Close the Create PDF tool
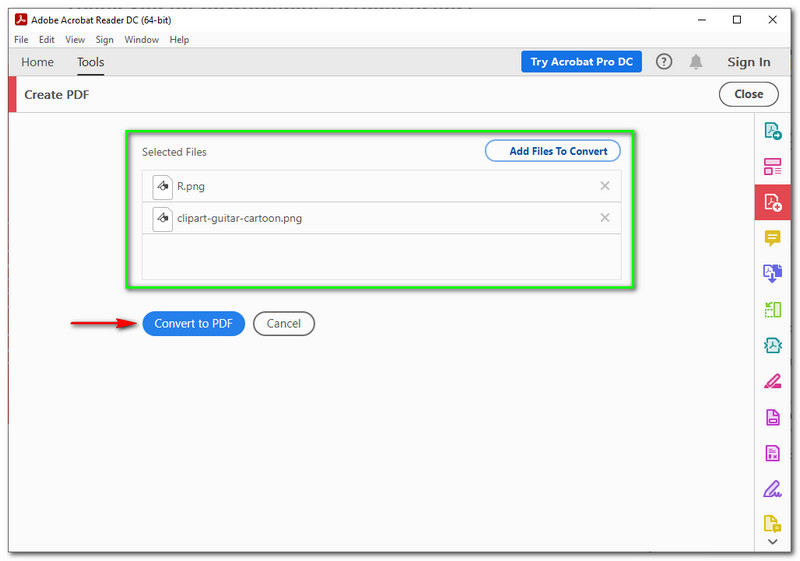The image size is (800, 561). tap(748, 94)
